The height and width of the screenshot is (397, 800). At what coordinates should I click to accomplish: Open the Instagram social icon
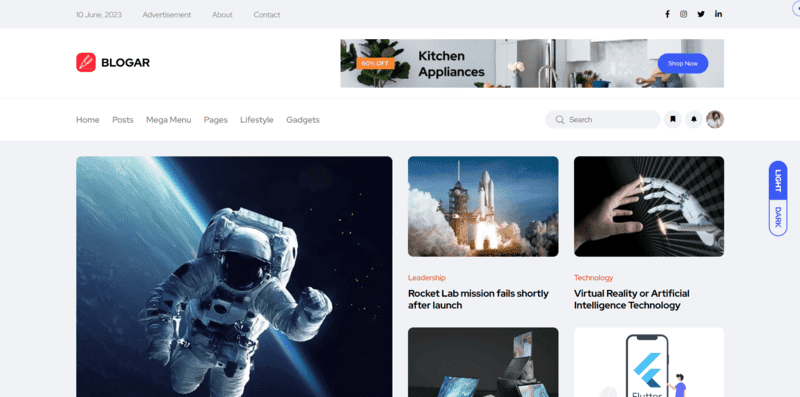click(x=683, y=14)
